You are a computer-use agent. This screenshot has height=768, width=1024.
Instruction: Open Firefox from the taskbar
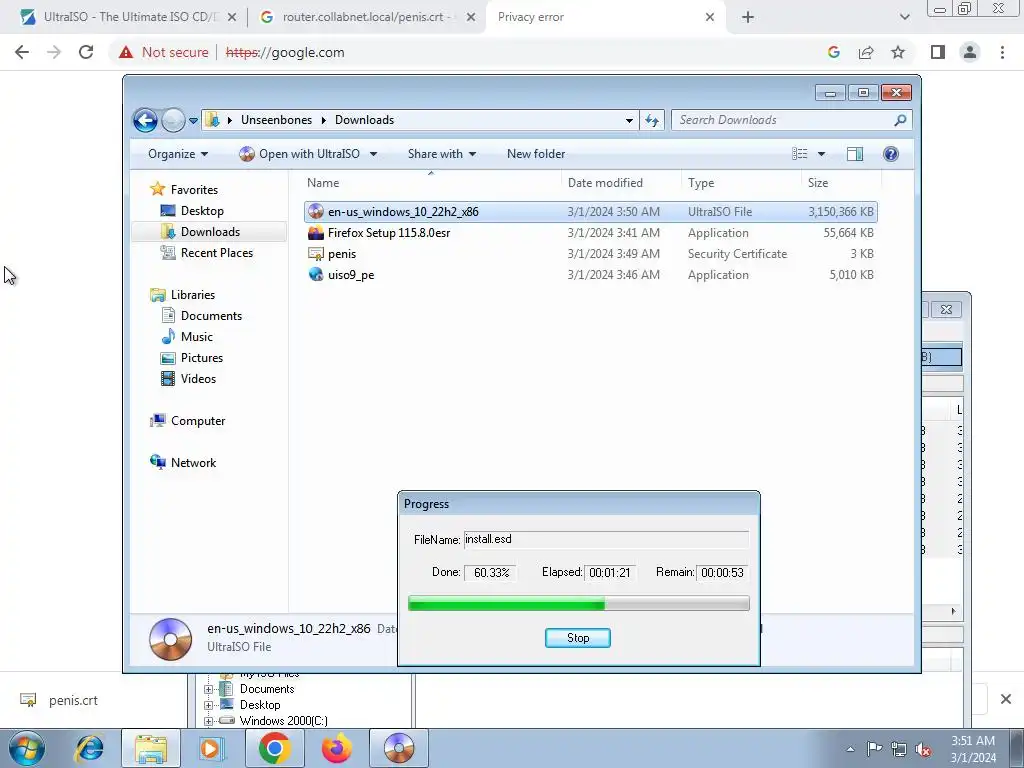(336, 748)
